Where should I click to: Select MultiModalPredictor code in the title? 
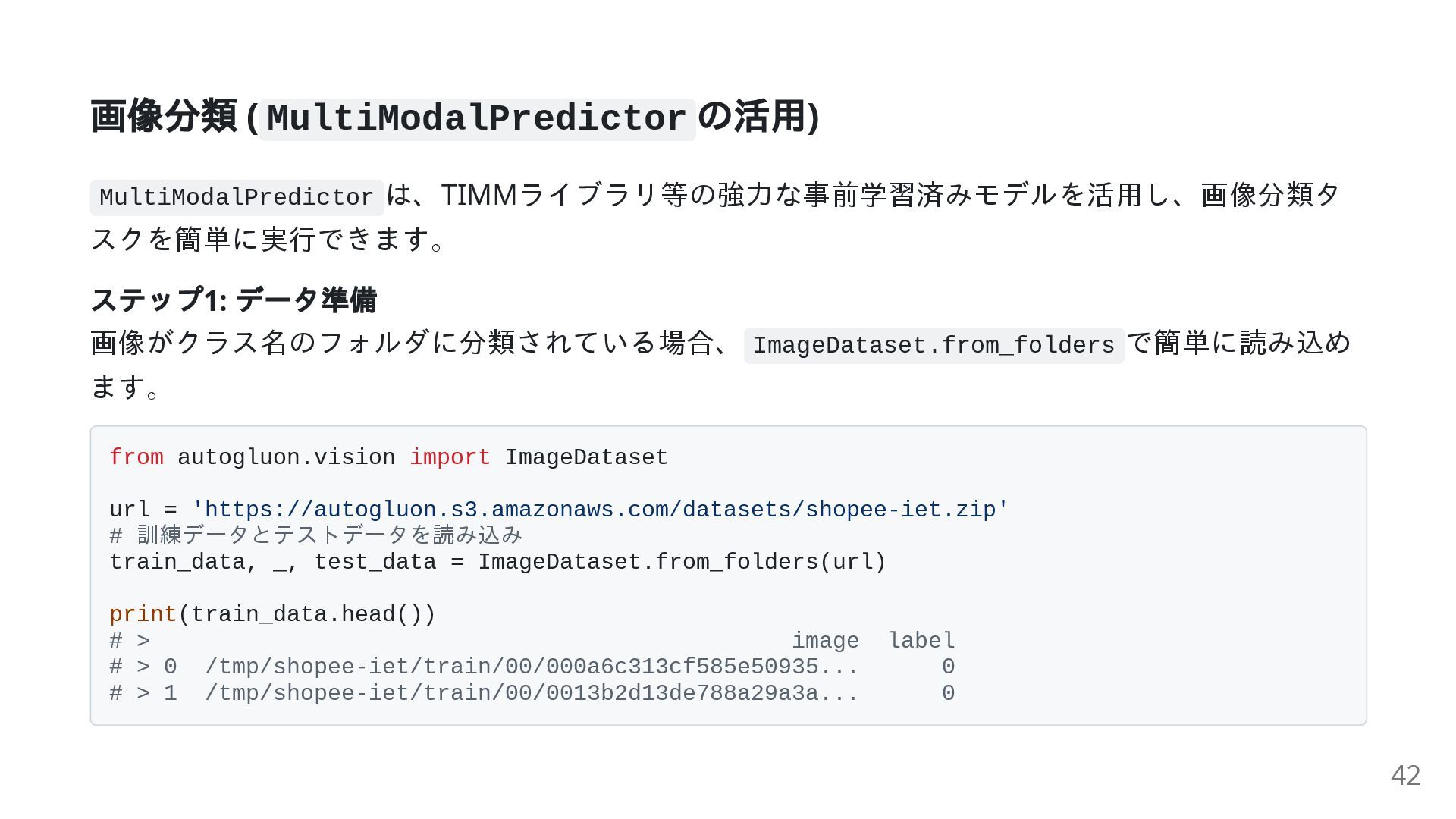pos(477,119)
